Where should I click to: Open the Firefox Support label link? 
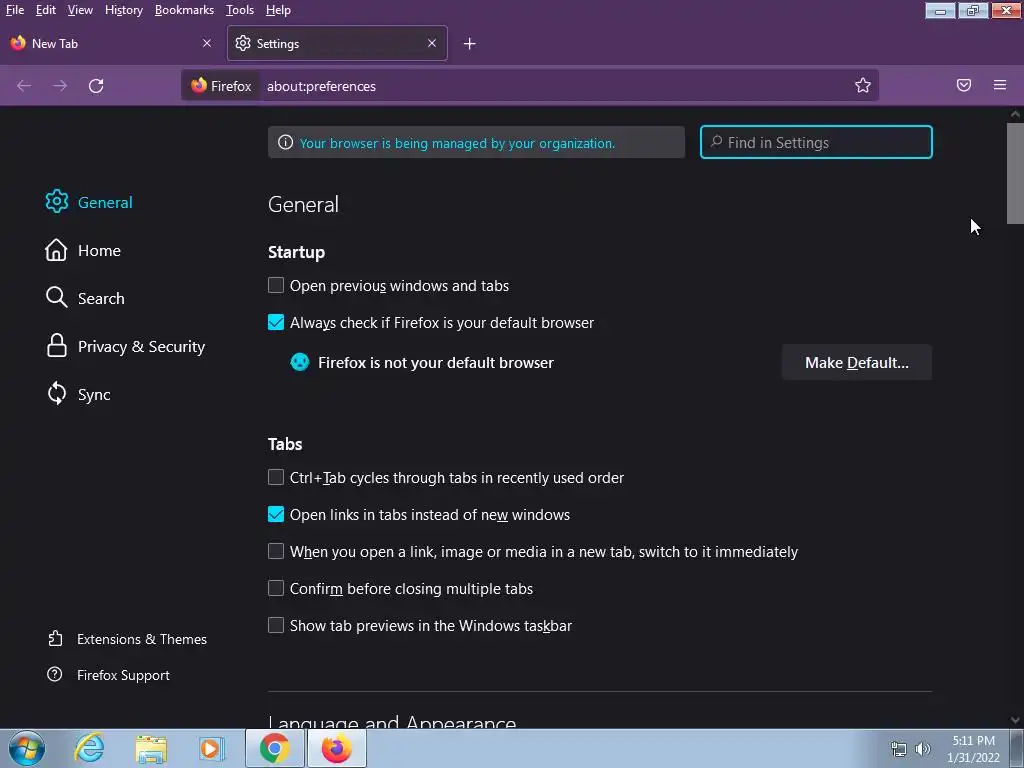[123, 675]
